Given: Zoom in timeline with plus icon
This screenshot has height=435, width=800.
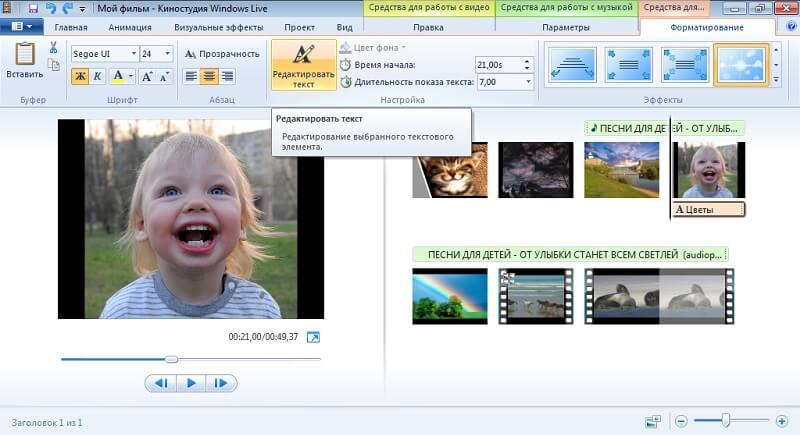Looking at the screenshot, I should pos(779,421).
